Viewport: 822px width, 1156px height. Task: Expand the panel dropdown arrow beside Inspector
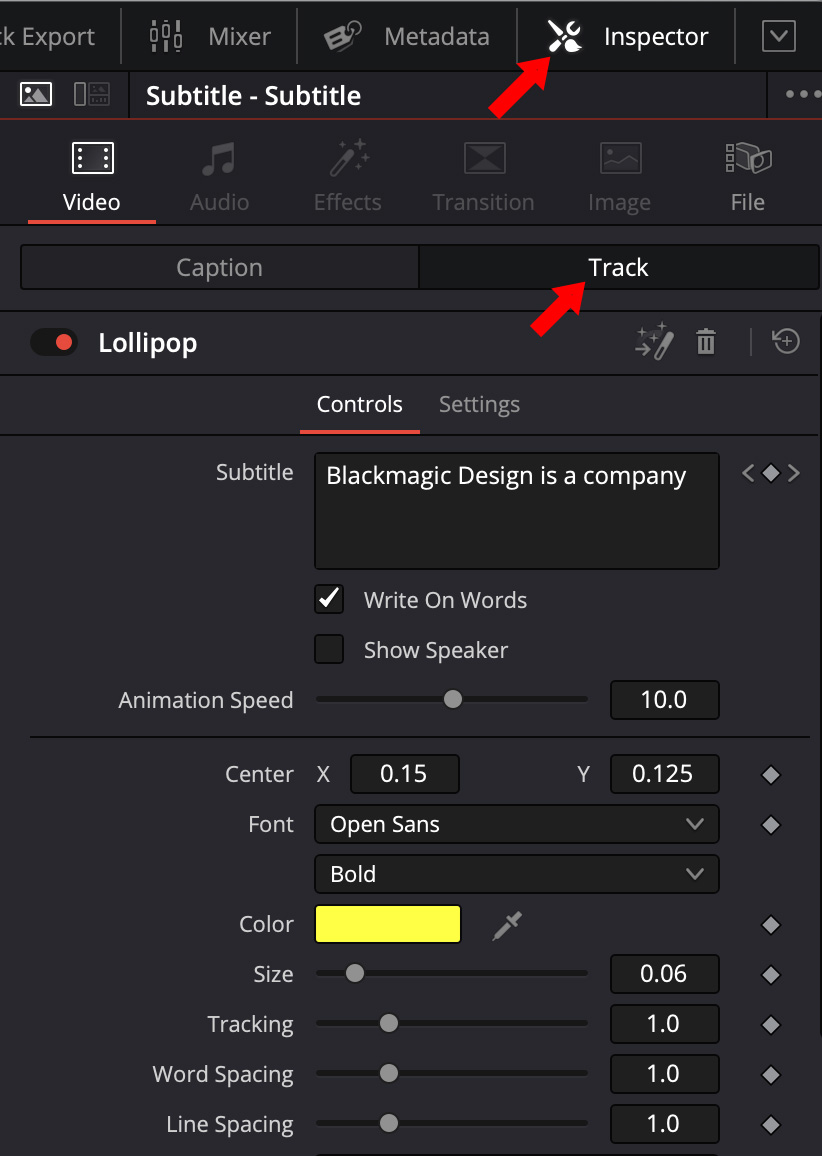pos(778,37)
